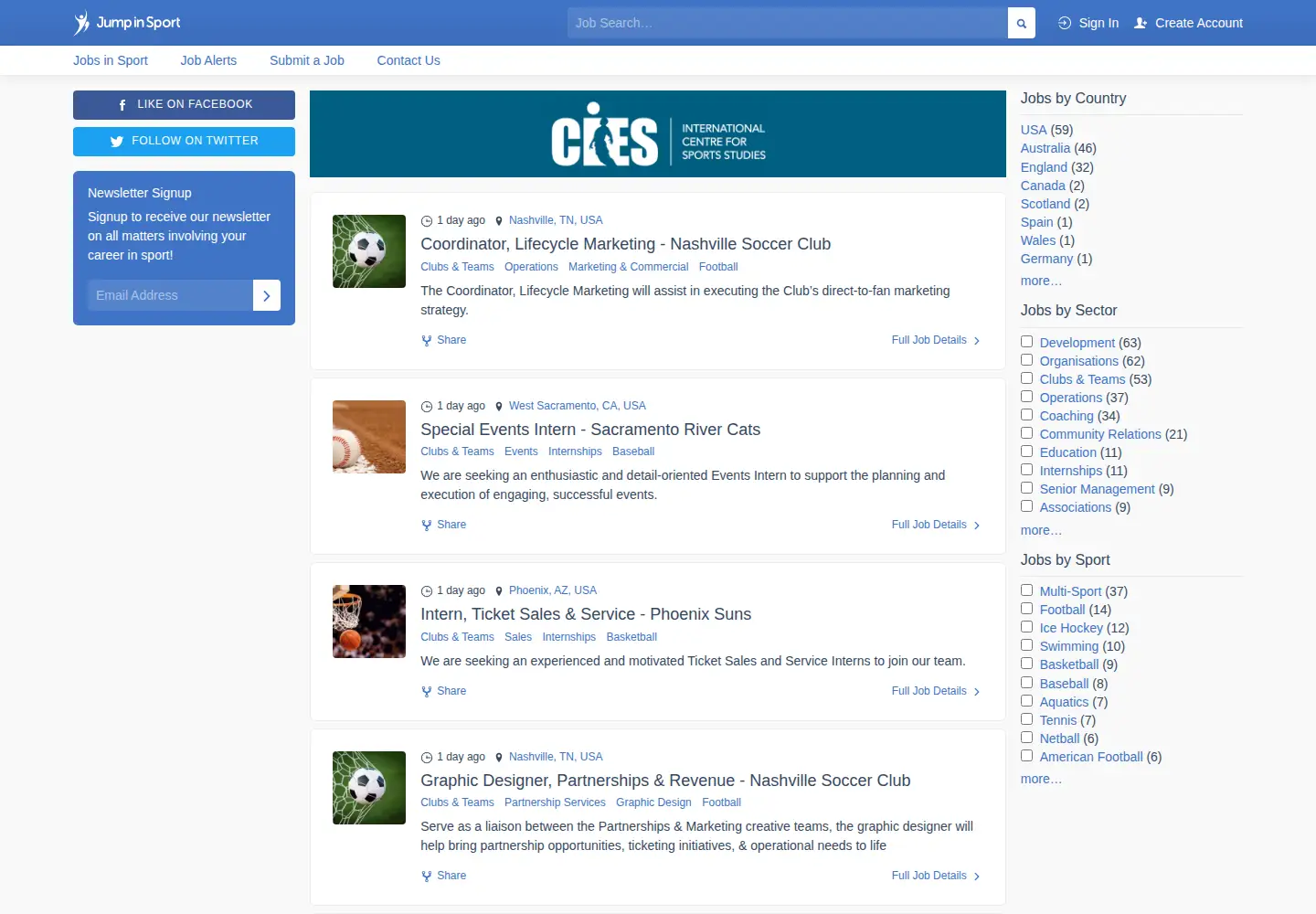Click the Twitter bird icon
The width and height of the screenshot is (1316, 914).
tap(116, 142)
